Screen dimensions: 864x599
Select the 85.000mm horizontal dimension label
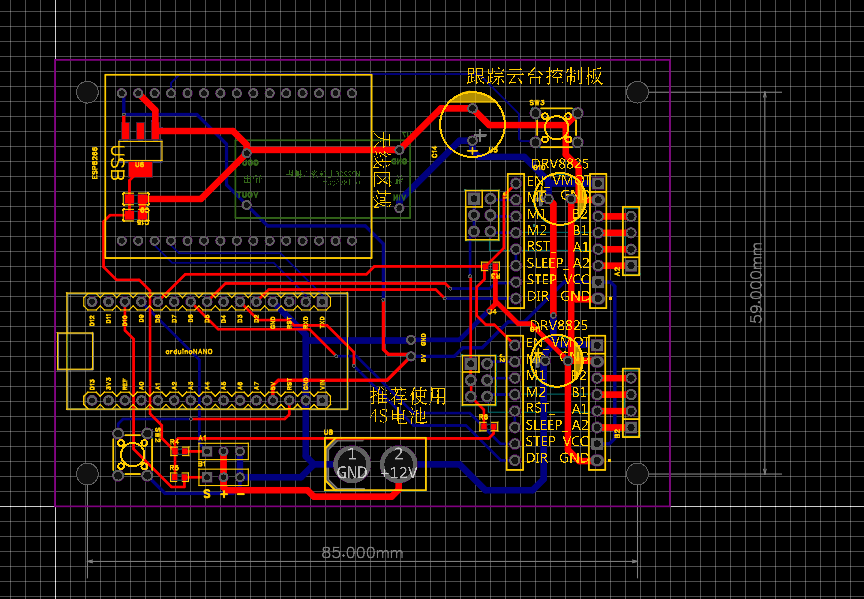362,552
